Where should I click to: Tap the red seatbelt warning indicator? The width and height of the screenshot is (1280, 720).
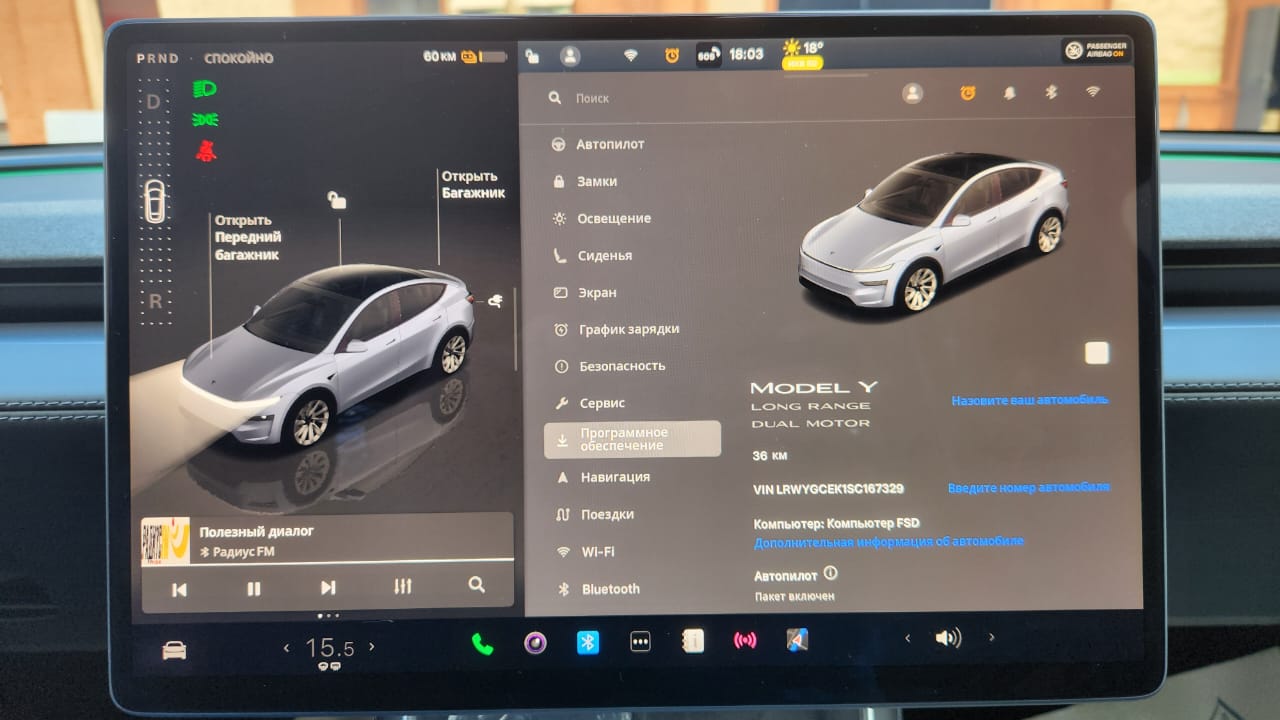point(207,151)
